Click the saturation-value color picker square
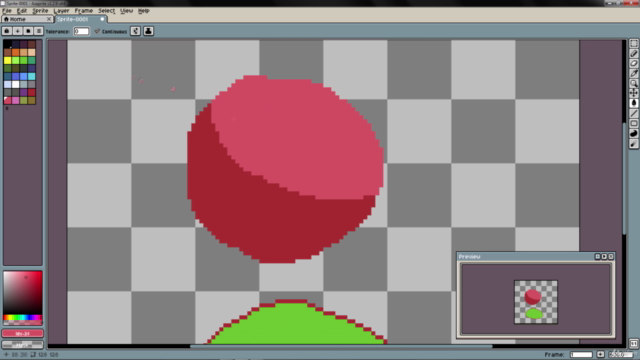Screen dimensions: 640x360 click(x=22, y=293)
